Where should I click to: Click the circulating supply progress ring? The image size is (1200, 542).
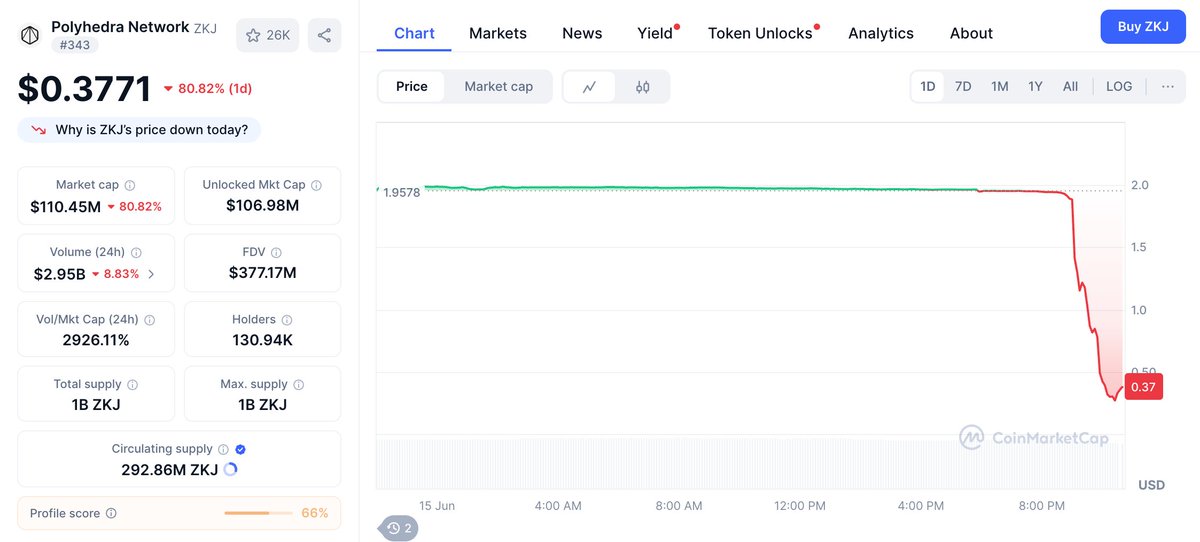pos(230,469)
